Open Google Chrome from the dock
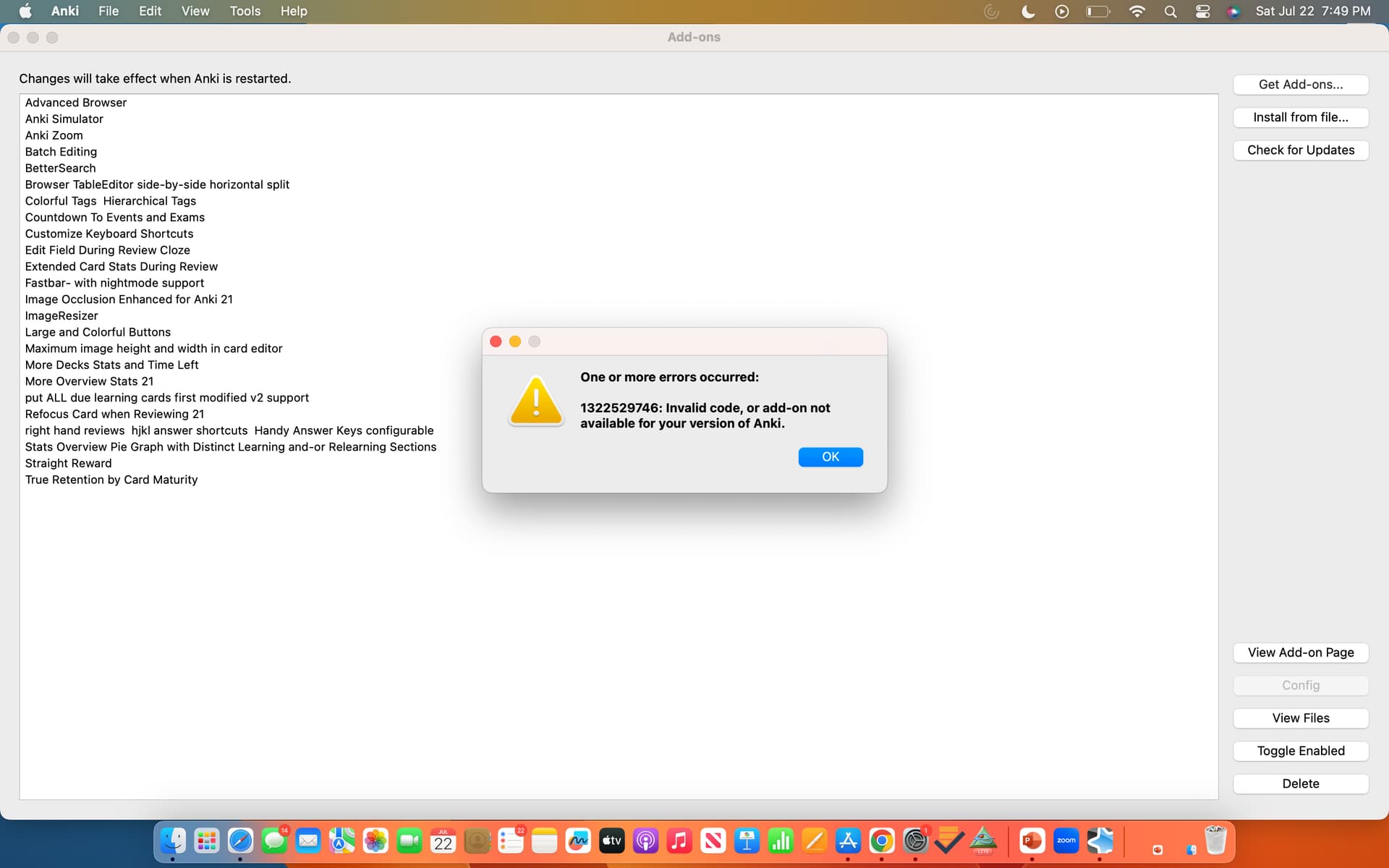 pyautogui.click(x=881, y=841)
